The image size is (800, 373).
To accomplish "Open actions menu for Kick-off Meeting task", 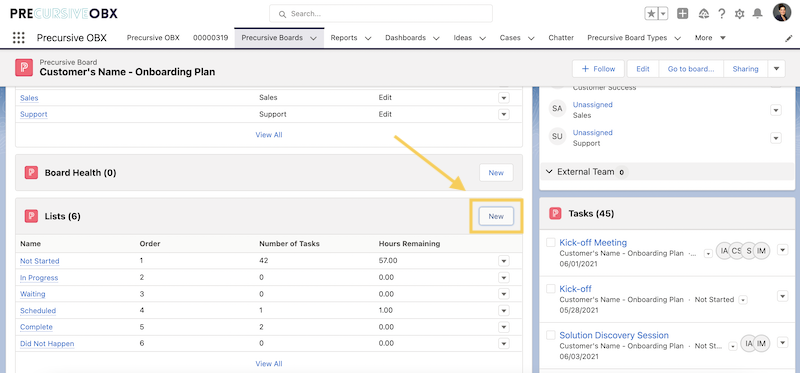I will (x=783, y=250).
